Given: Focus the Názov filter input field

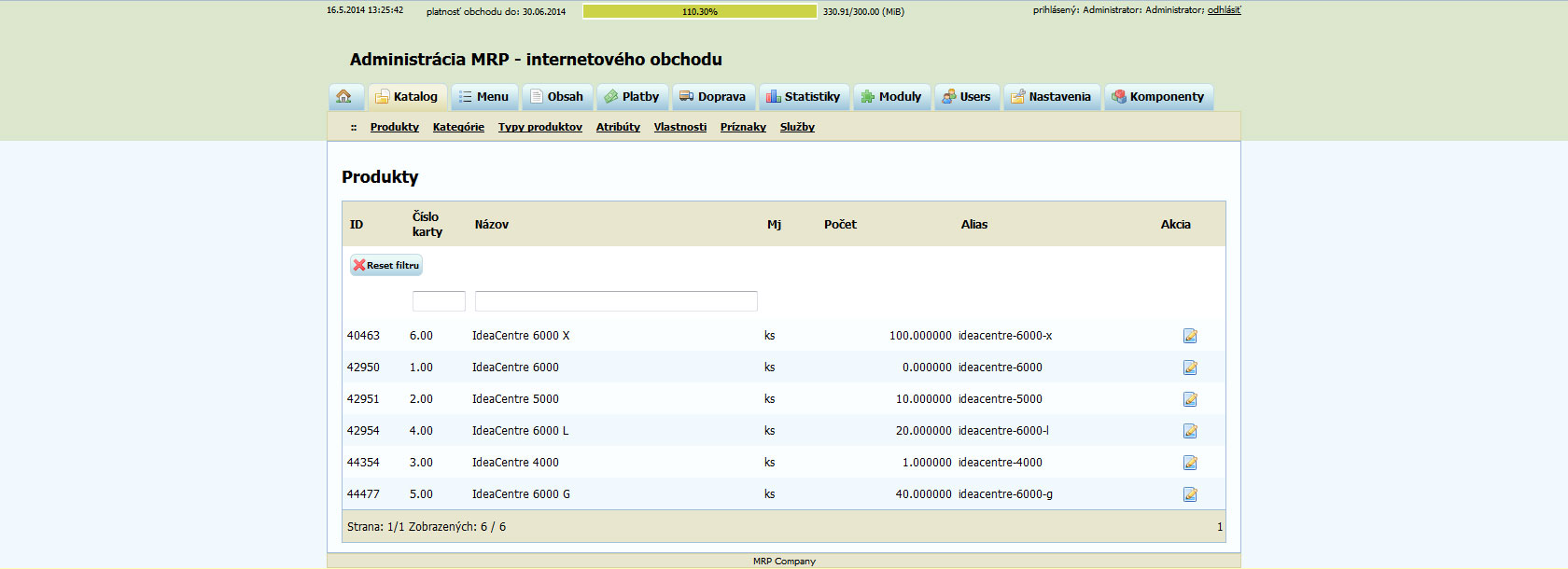Looking at the screenshot, I should pyautogui.click(x=616, y=301).
